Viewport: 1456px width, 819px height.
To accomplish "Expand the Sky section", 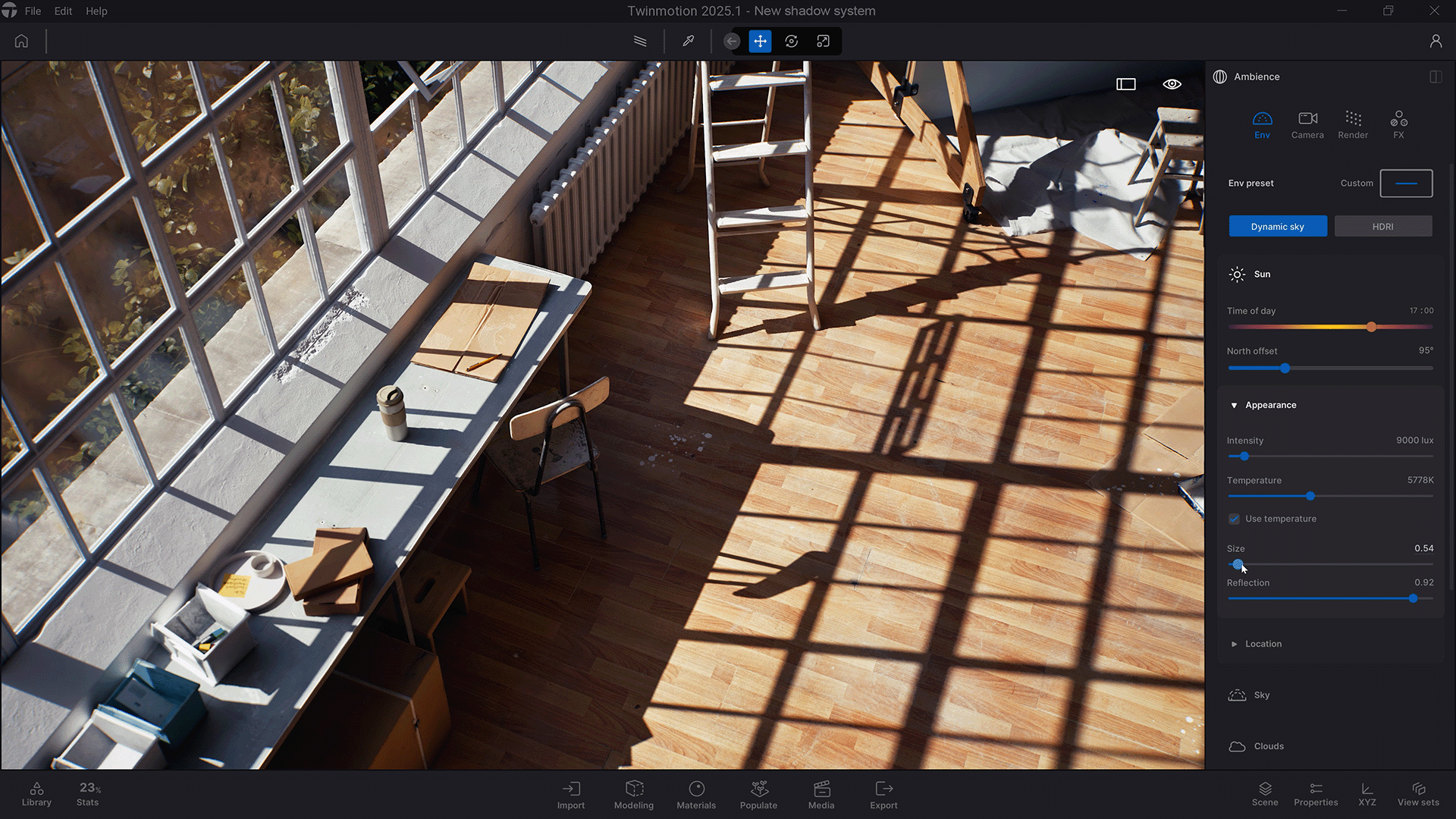I will pos(1261,695).
